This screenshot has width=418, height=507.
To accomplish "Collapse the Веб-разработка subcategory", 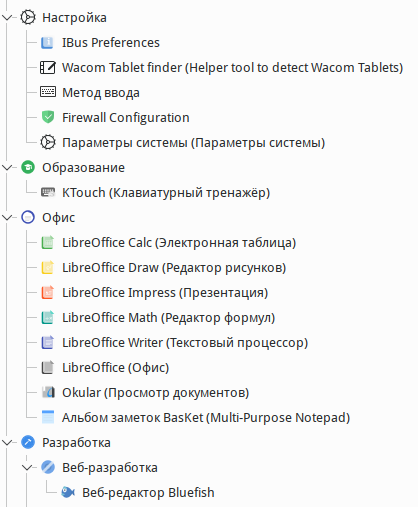I will pos(27,467).
